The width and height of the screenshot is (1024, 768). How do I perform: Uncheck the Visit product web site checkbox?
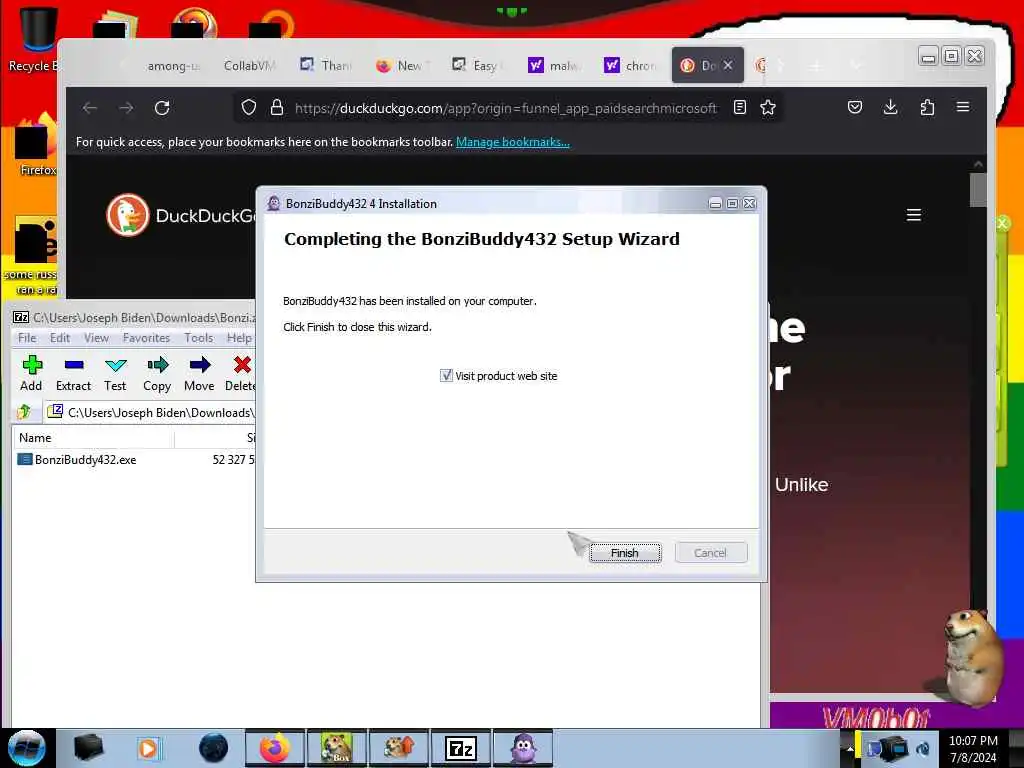[x=446, y=376]
